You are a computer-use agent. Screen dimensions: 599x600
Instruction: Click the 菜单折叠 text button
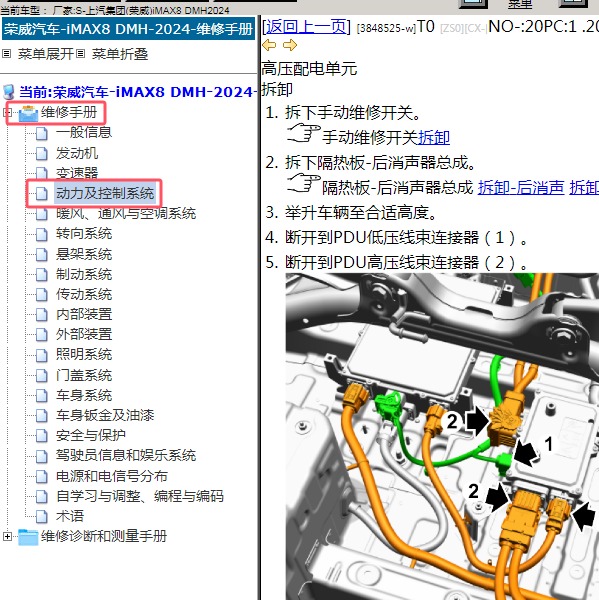point(120,54)
